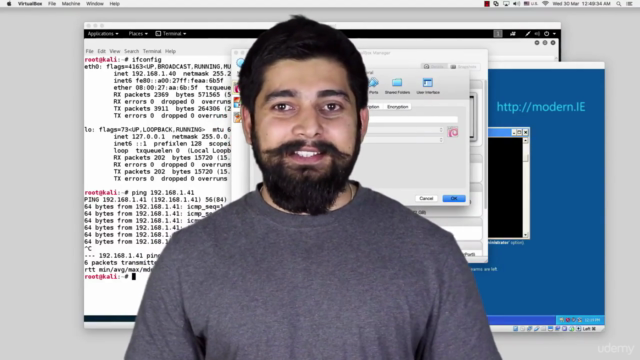Open the Apple menu
640x360 pixels.
pyautogui.click(x=9, y=4)
